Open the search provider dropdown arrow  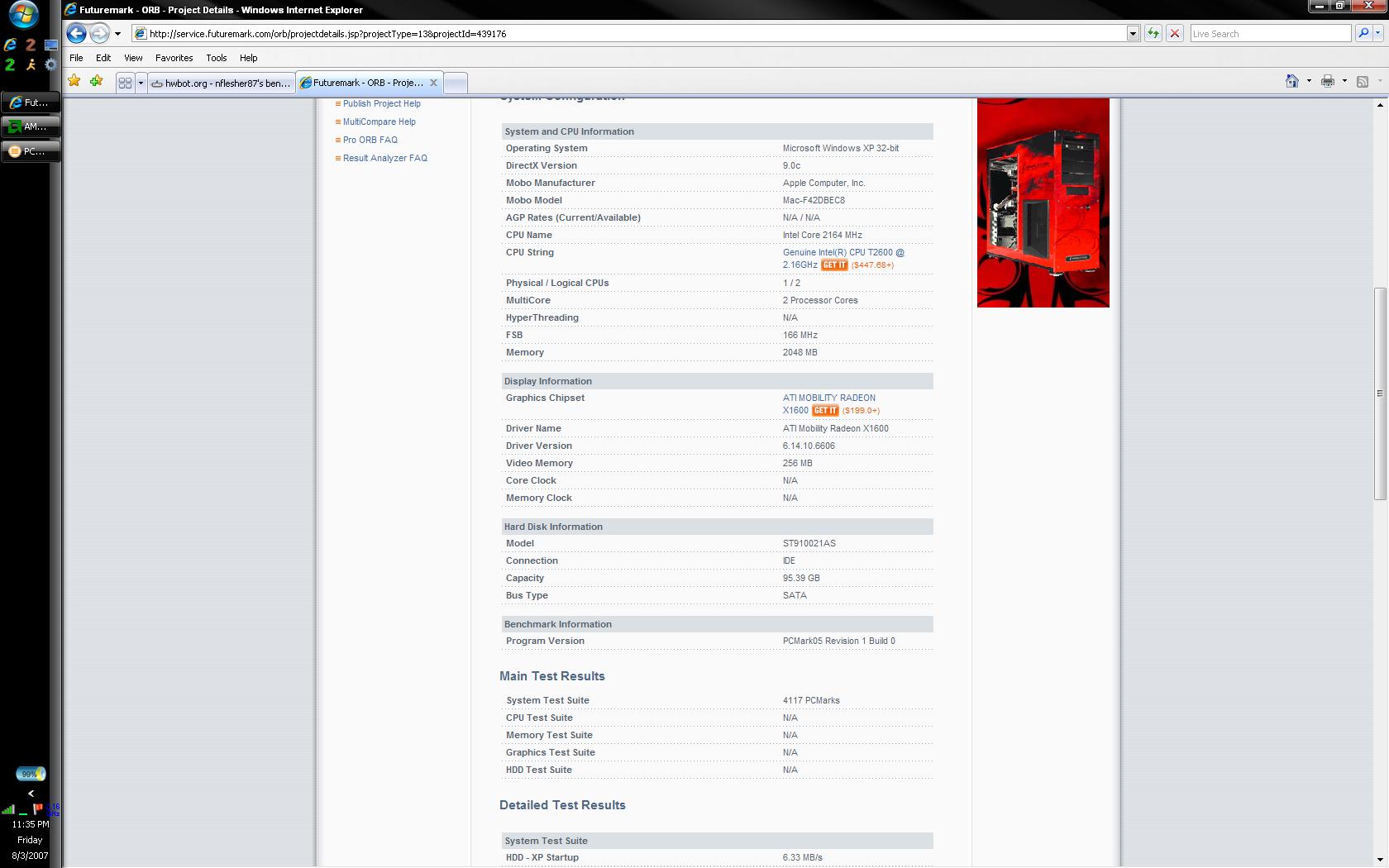pyautogui.click(x=1378, y=33)
